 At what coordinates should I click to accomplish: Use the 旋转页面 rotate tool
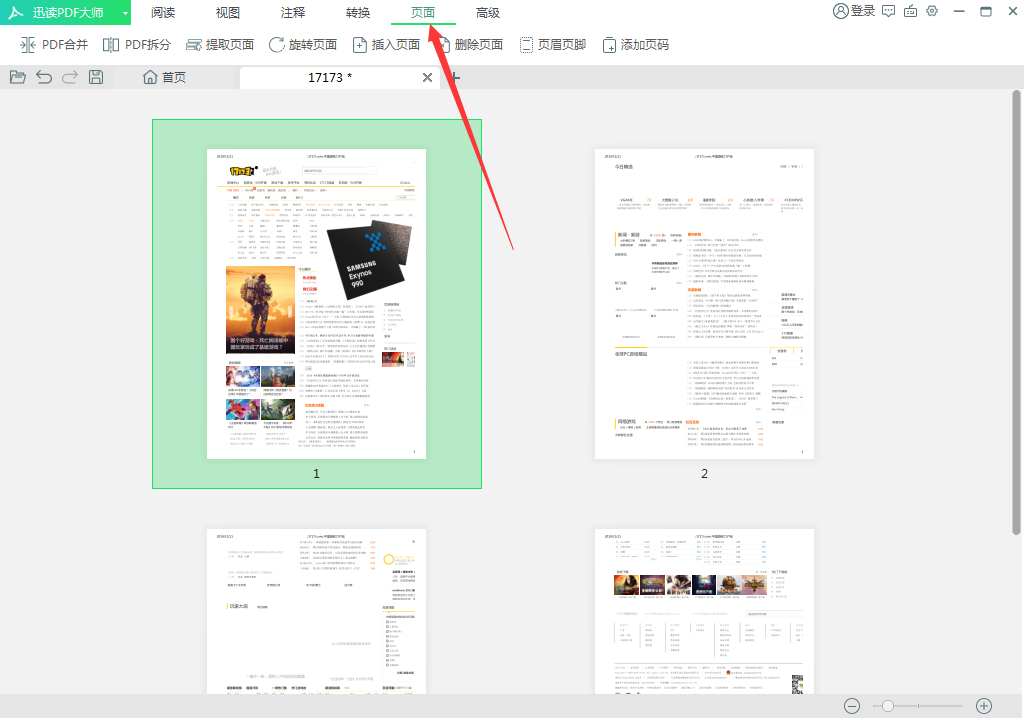click(x=302, y=44)
